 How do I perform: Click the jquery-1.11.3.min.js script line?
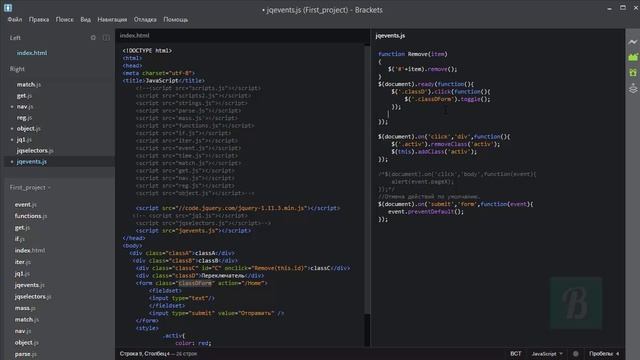(238, 208)
